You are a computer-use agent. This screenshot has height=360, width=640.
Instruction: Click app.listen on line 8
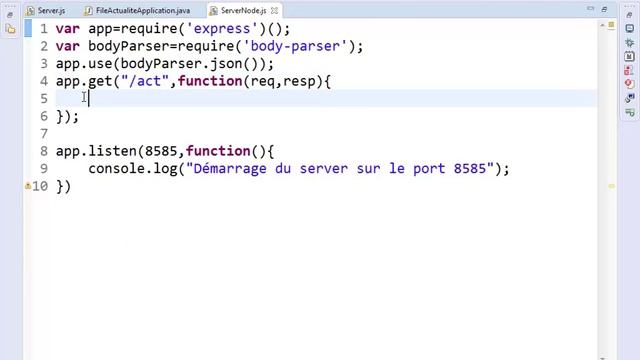click(x=96, y=151)
